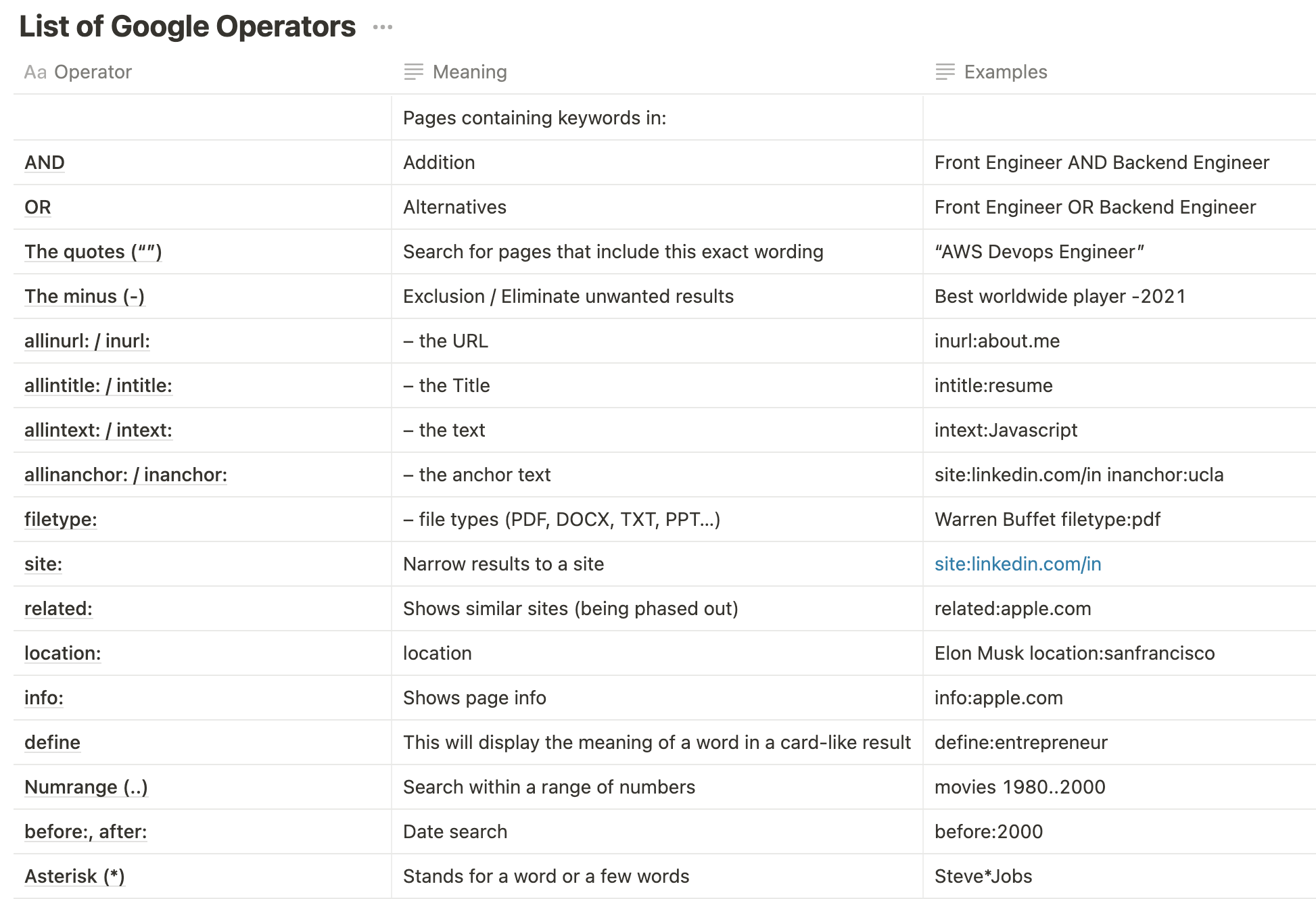Select the Asterisk (*) operator row title

pos(74,877)
